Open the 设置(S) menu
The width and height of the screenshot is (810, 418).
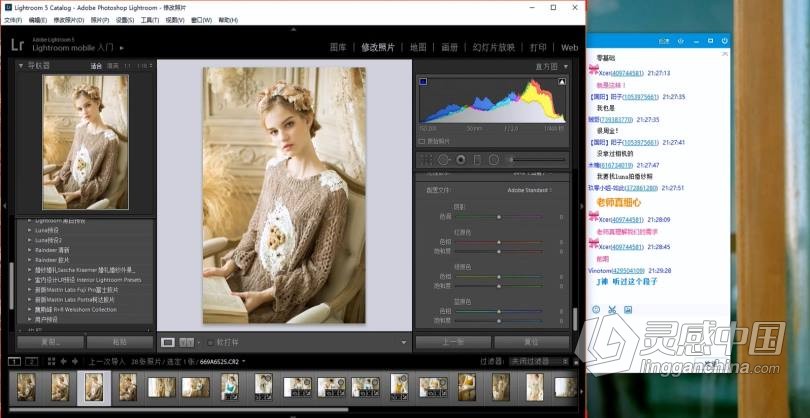[124, 20]
